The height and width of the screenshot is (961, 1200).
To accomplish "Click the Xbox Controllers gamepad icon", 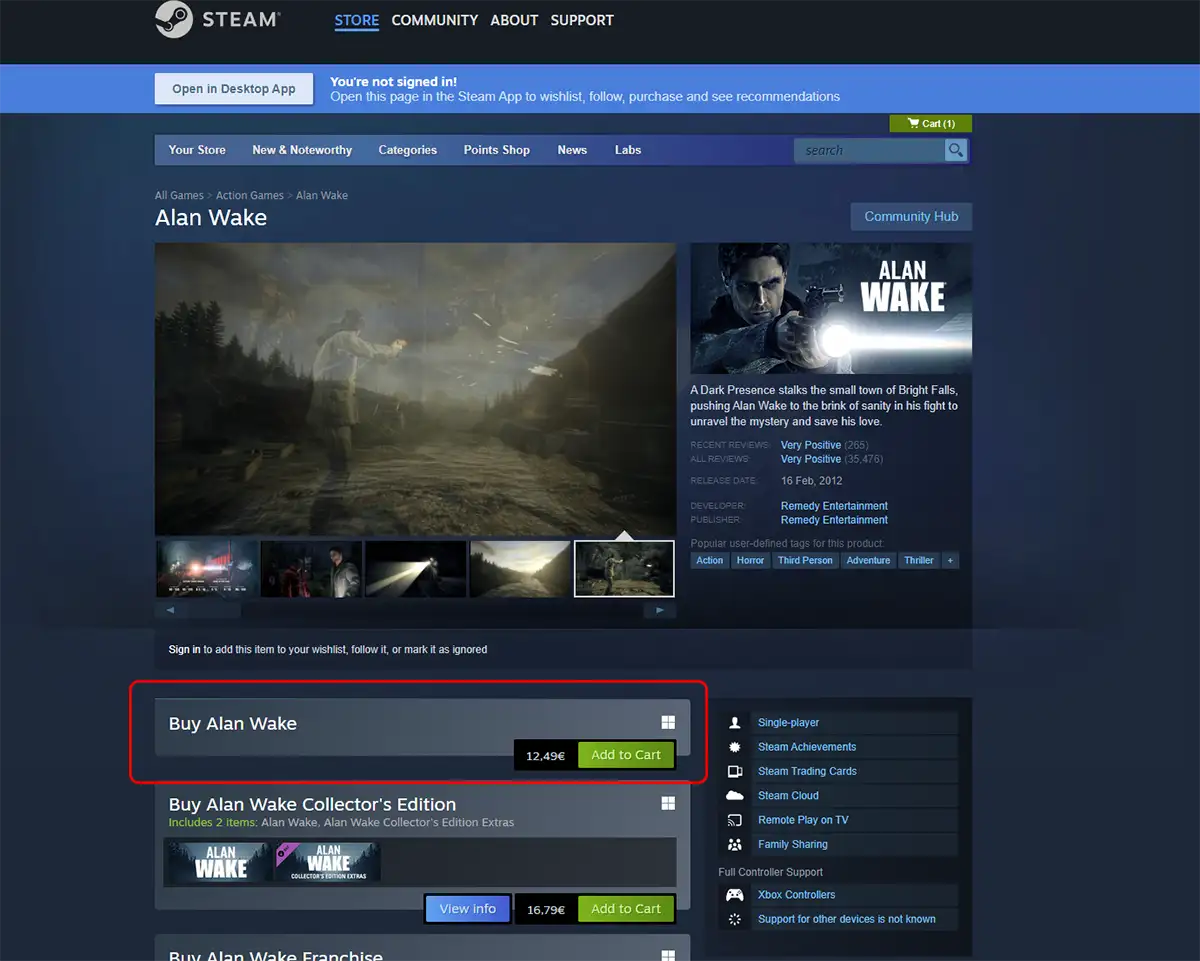I will tap(735, 894).
